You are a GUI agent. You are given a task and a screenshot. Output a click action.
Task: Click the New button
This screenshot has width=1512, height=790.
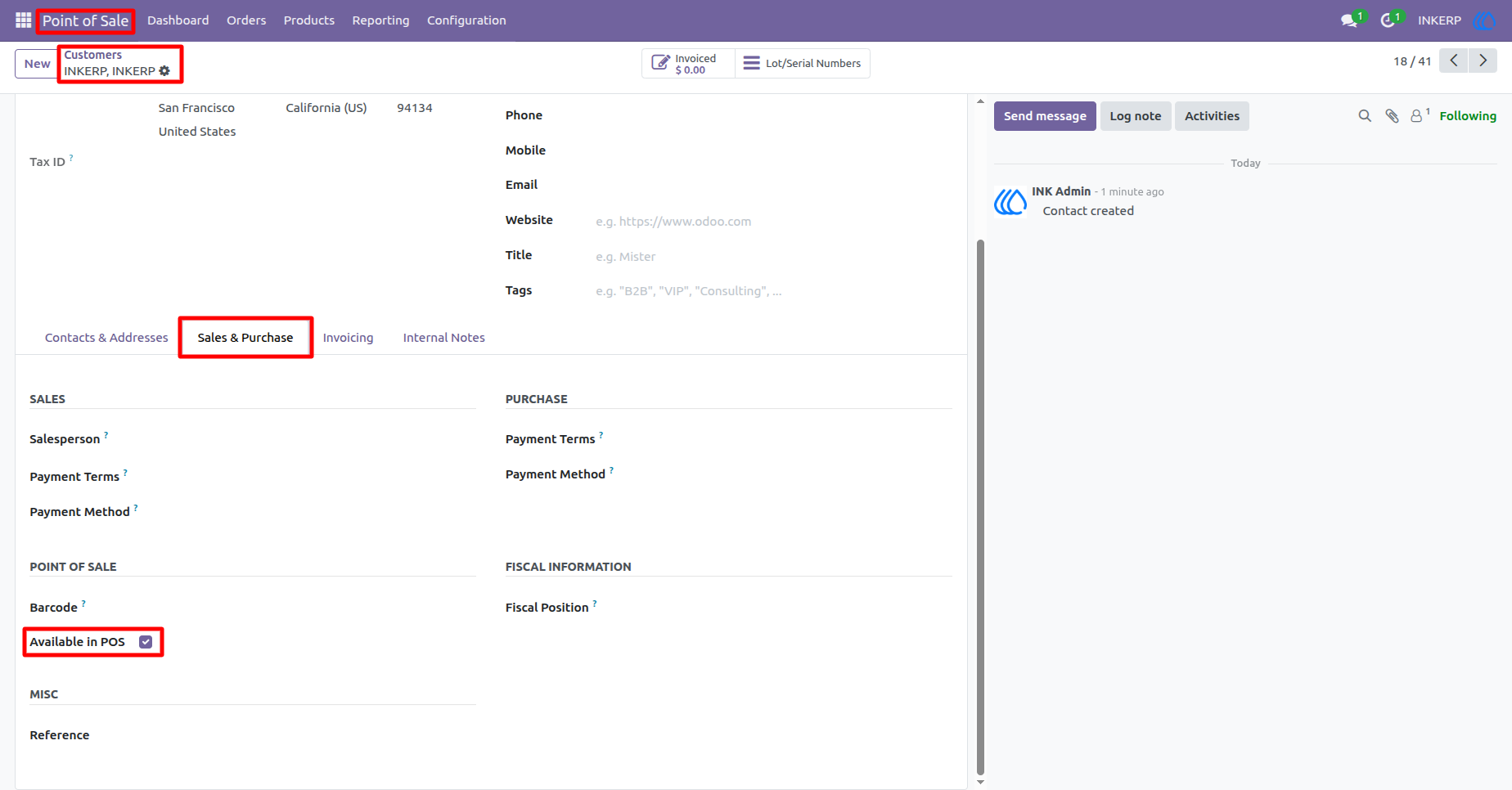(x=37, y=64)
